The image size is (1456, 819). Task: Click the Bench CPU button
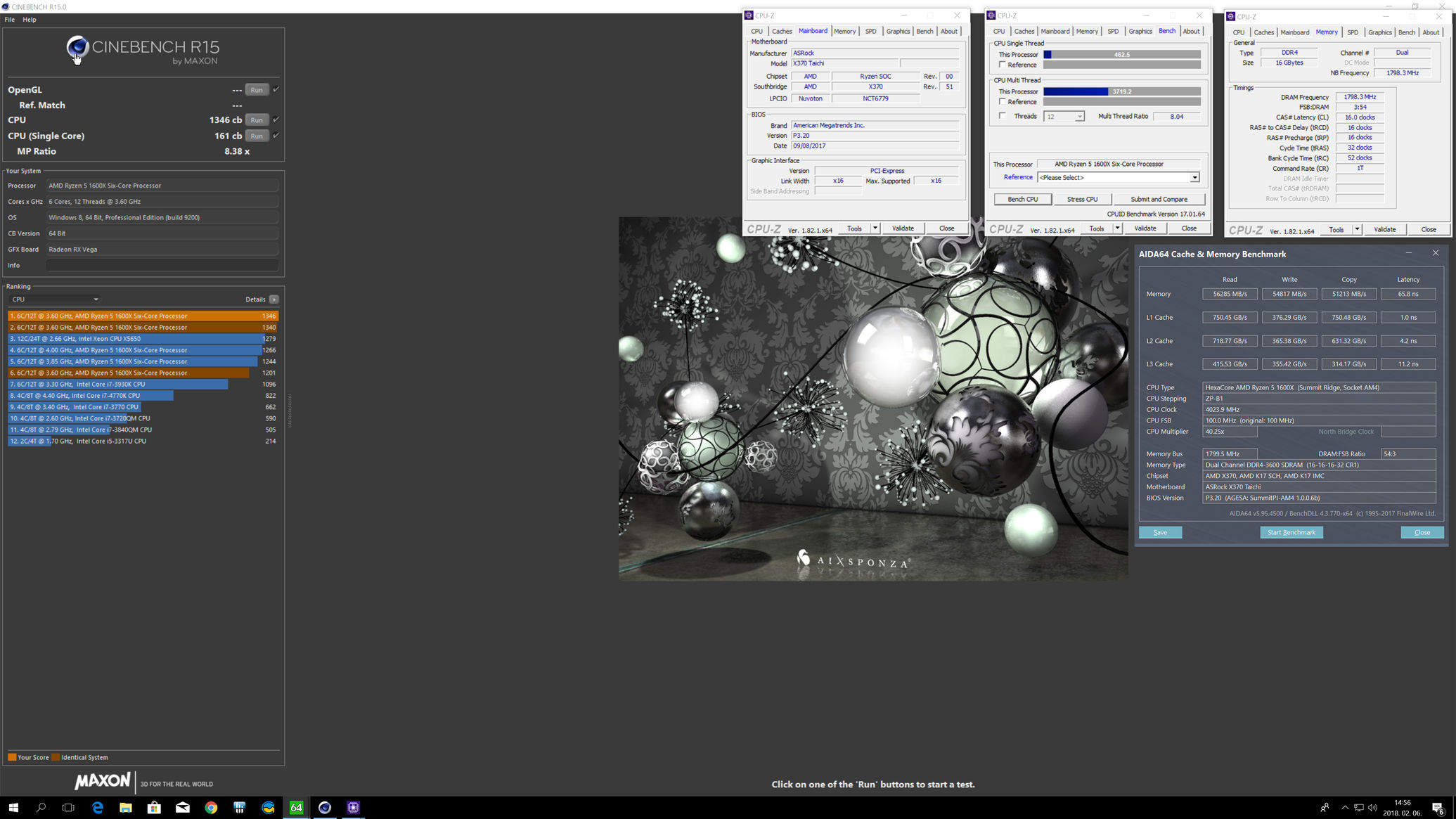[1022, 200]
